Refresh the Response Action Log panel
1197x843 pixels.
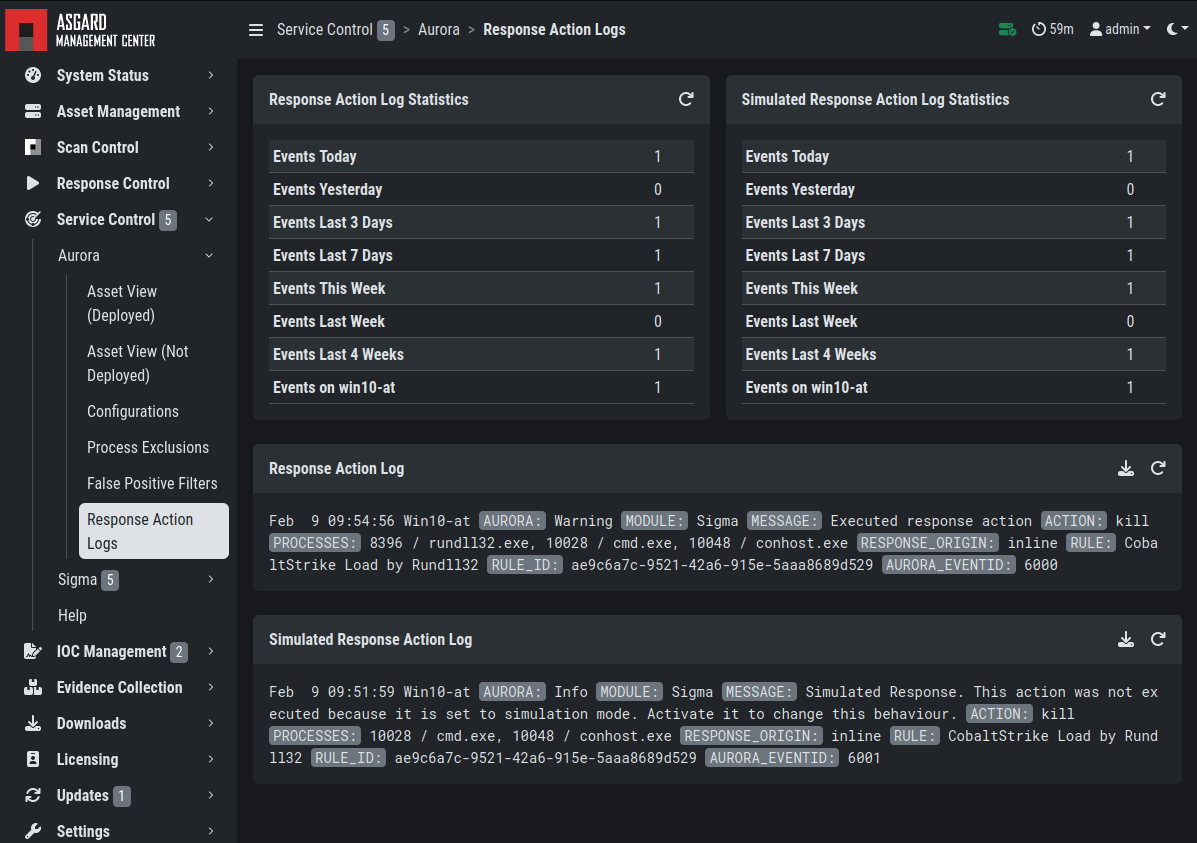tap(1158, 468)
